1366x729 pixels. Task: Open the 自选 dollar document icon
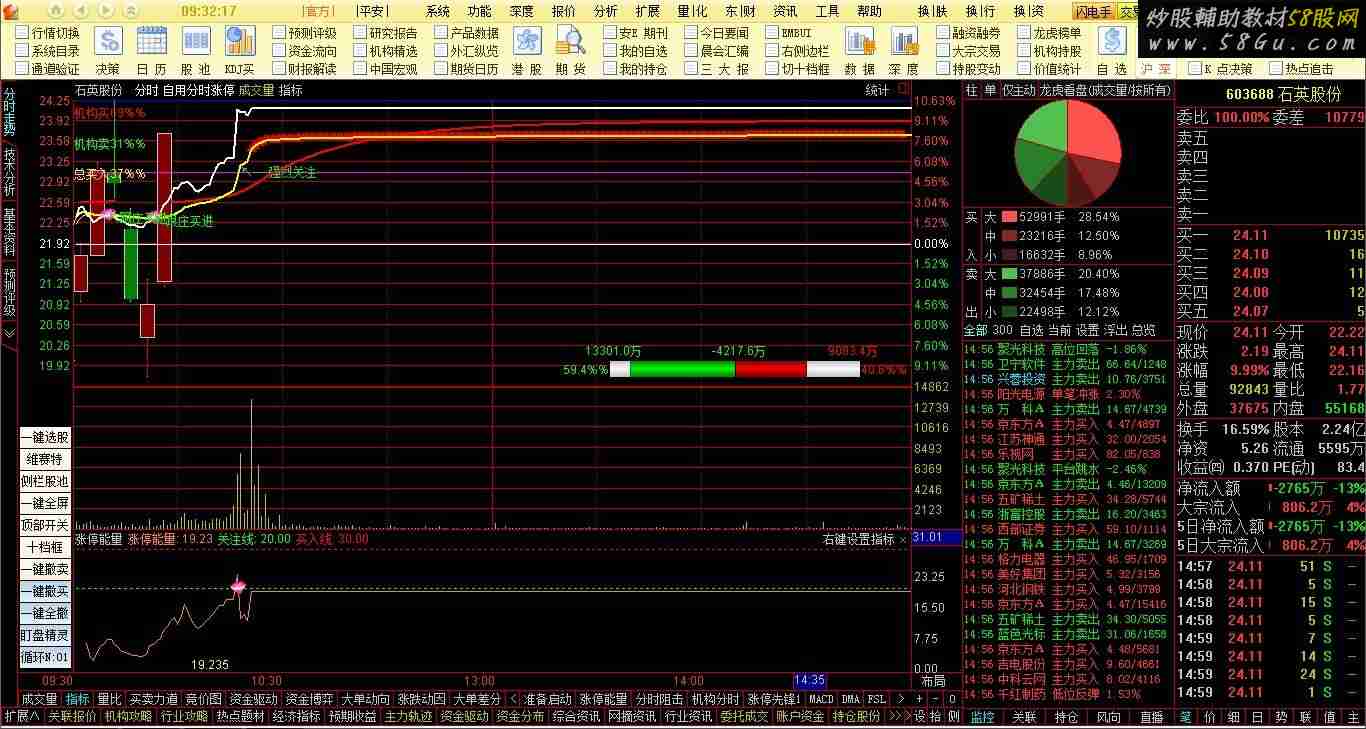coord(1111,41)
